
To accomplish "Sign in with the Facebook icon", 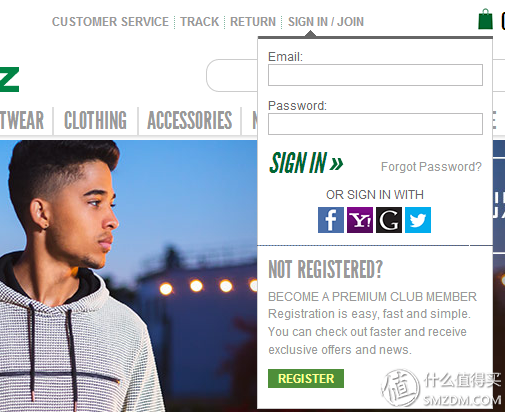I will click(331, 220).
